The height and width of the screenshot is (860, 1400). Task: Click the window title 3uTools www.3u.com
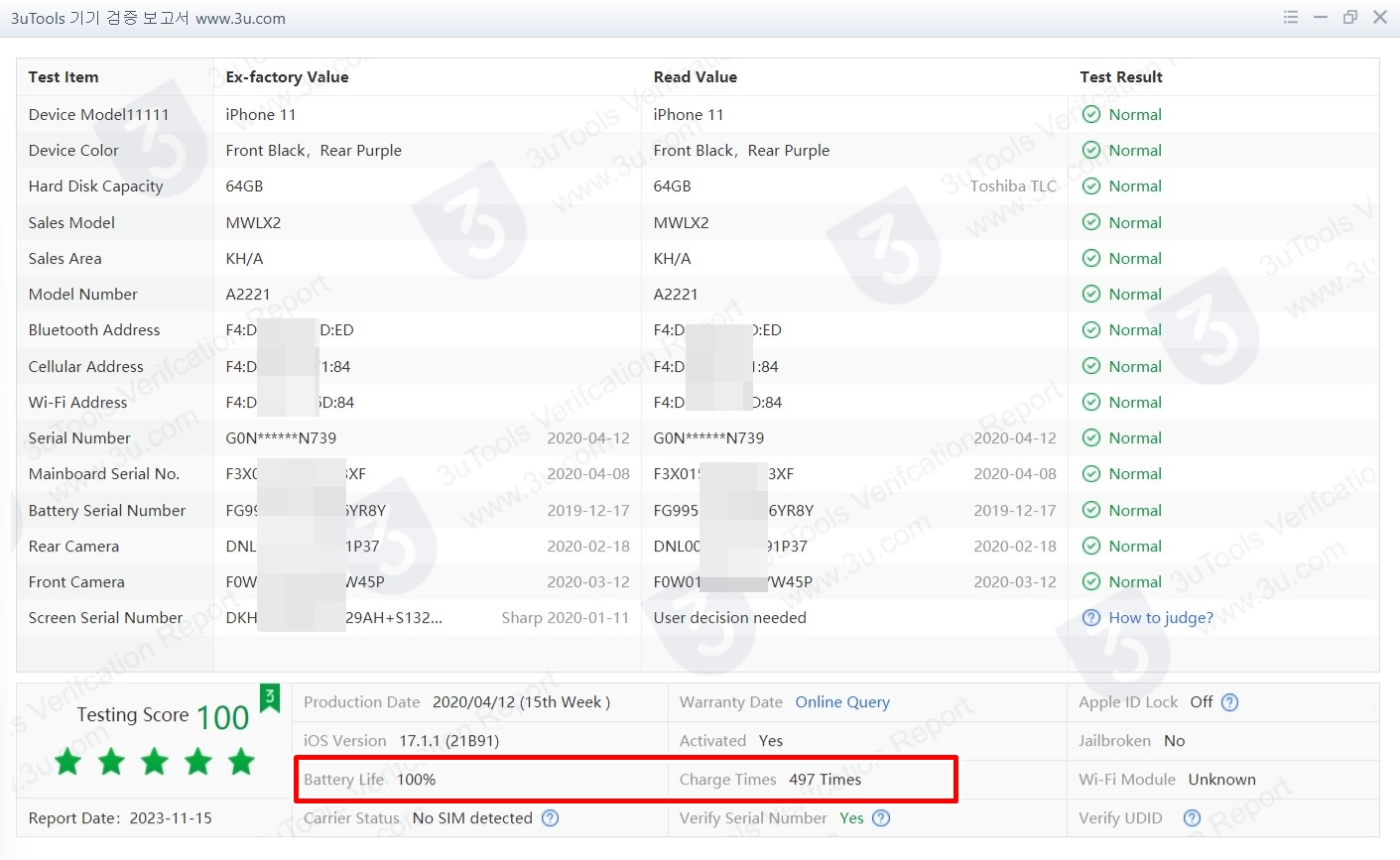pyautogui.click(x=148, y=19)
